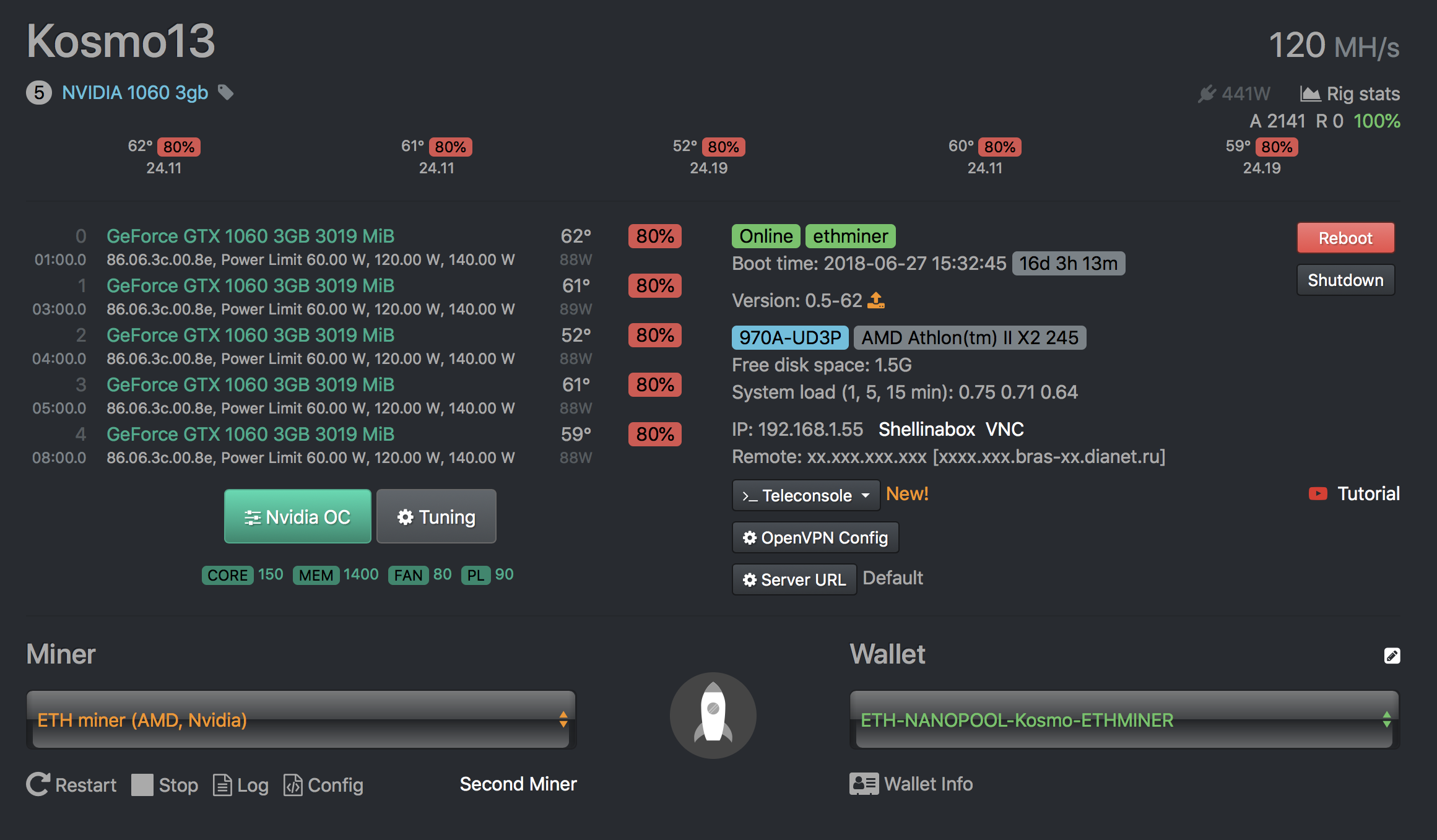Click the Rig stats link text

(1363, 93)
